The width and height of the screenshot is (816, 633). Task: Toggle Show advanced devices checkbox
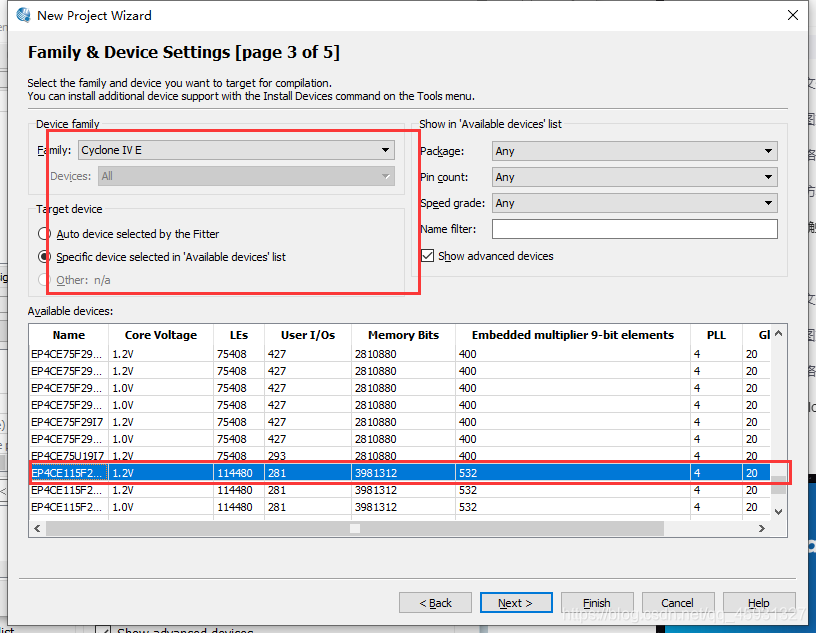pos(427,256)
